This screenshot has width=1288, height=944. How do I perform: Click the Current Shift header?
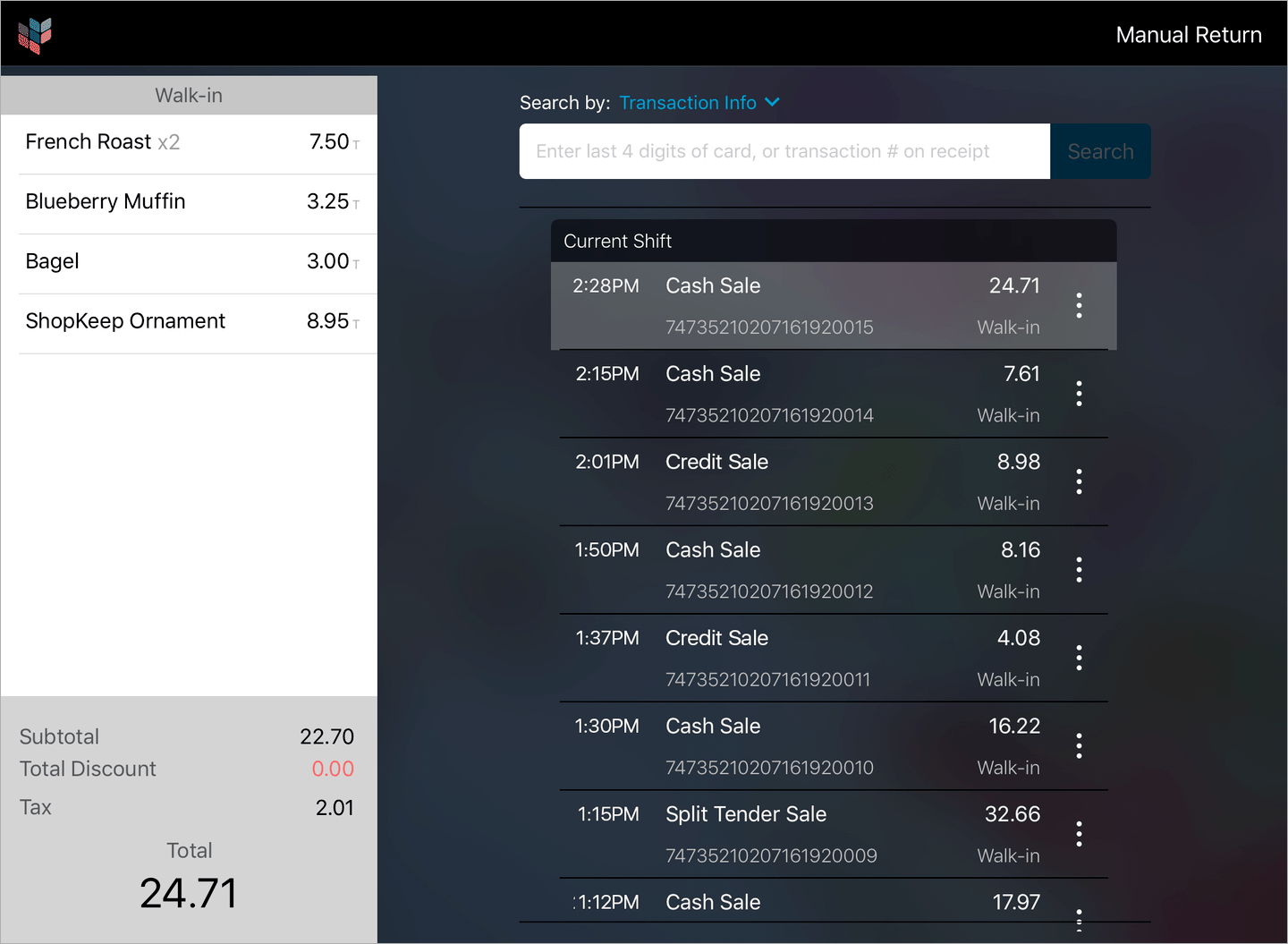click(834, 241)
